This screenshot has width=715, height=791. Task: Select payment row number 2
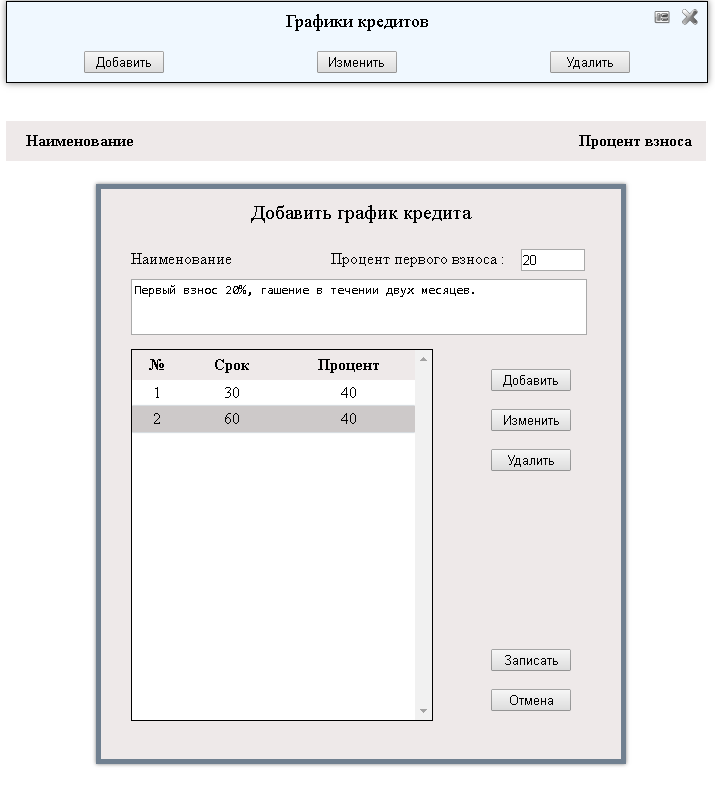[x=273, y=419]
